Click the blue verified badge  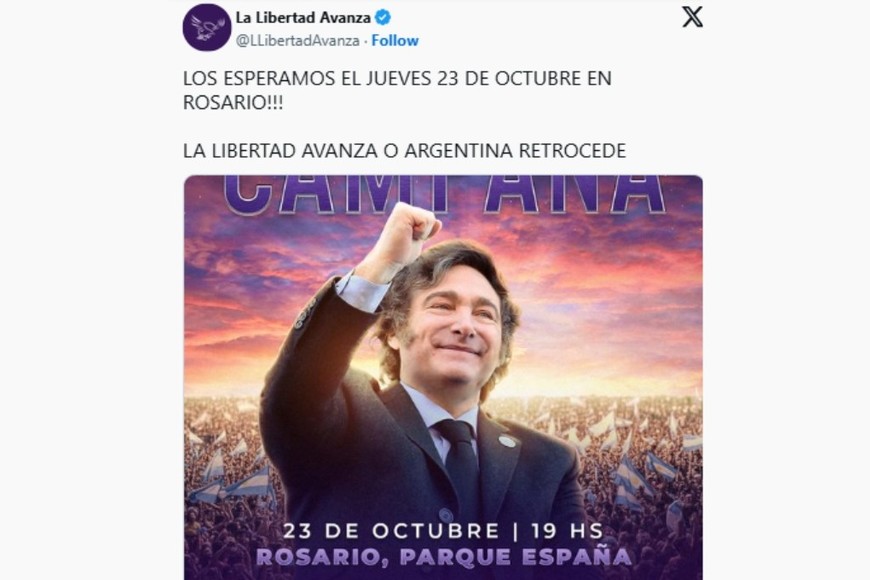pos(383,18)
